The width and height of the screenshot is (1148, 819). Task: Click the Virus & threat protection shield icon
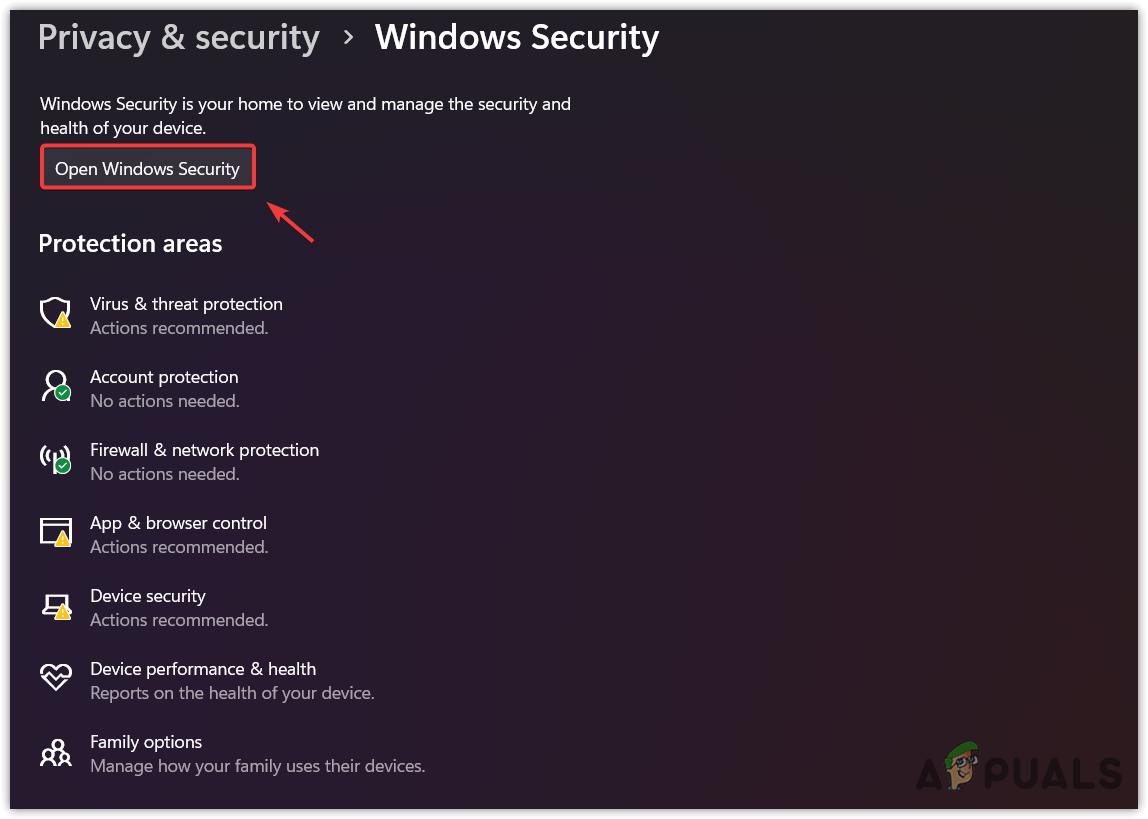[55, 312]
